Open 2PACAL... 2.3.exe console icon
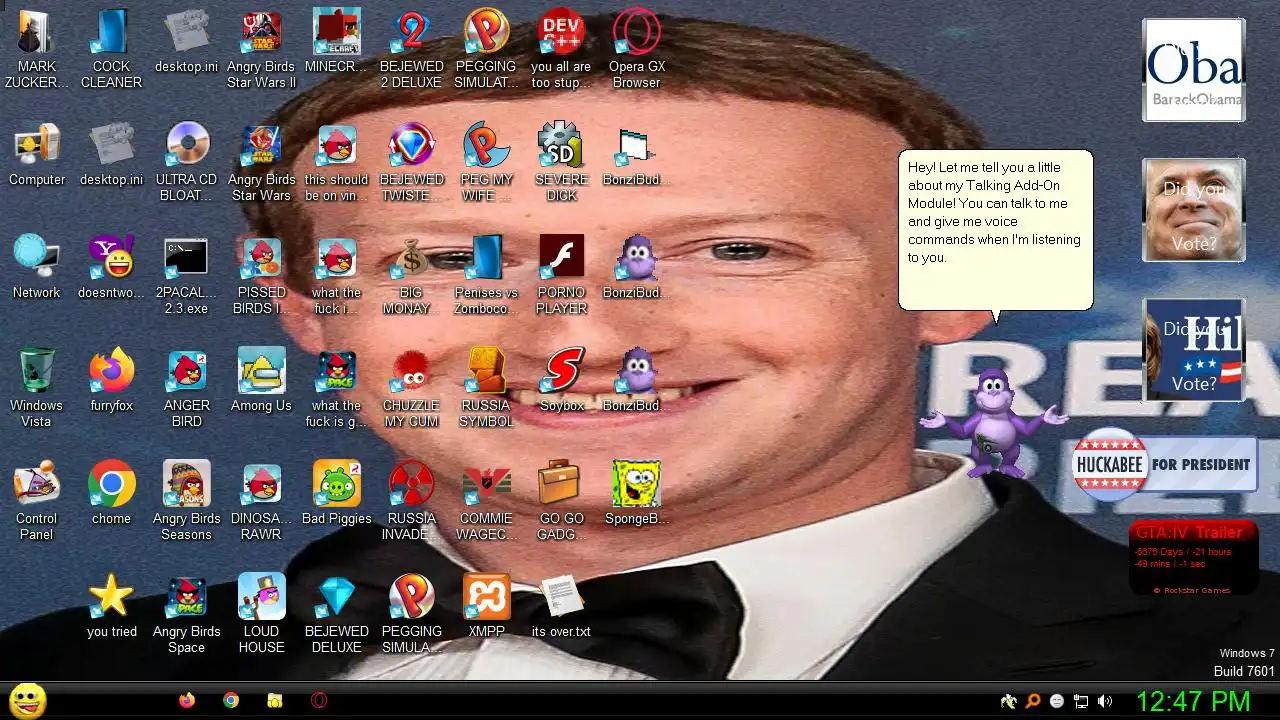1280x720 pixels. click(x=187, y=276)
